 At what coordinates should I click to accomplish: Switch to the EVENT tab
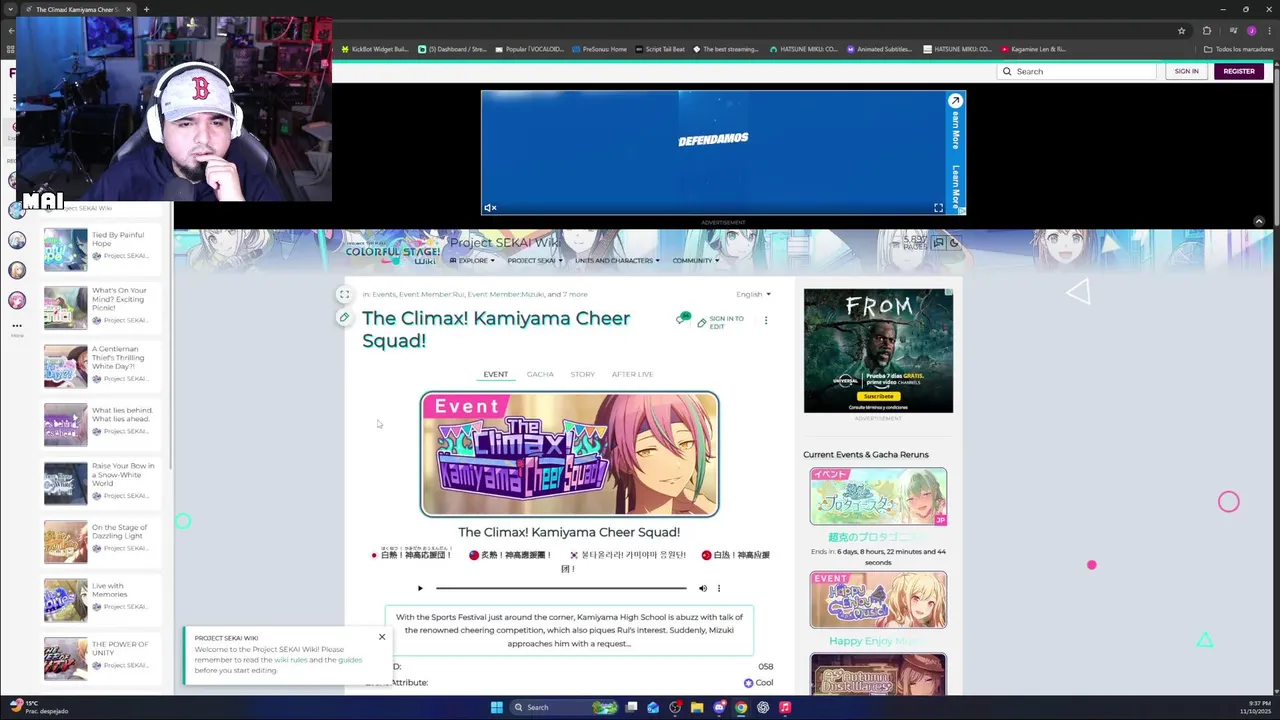(x=496, y=374)
